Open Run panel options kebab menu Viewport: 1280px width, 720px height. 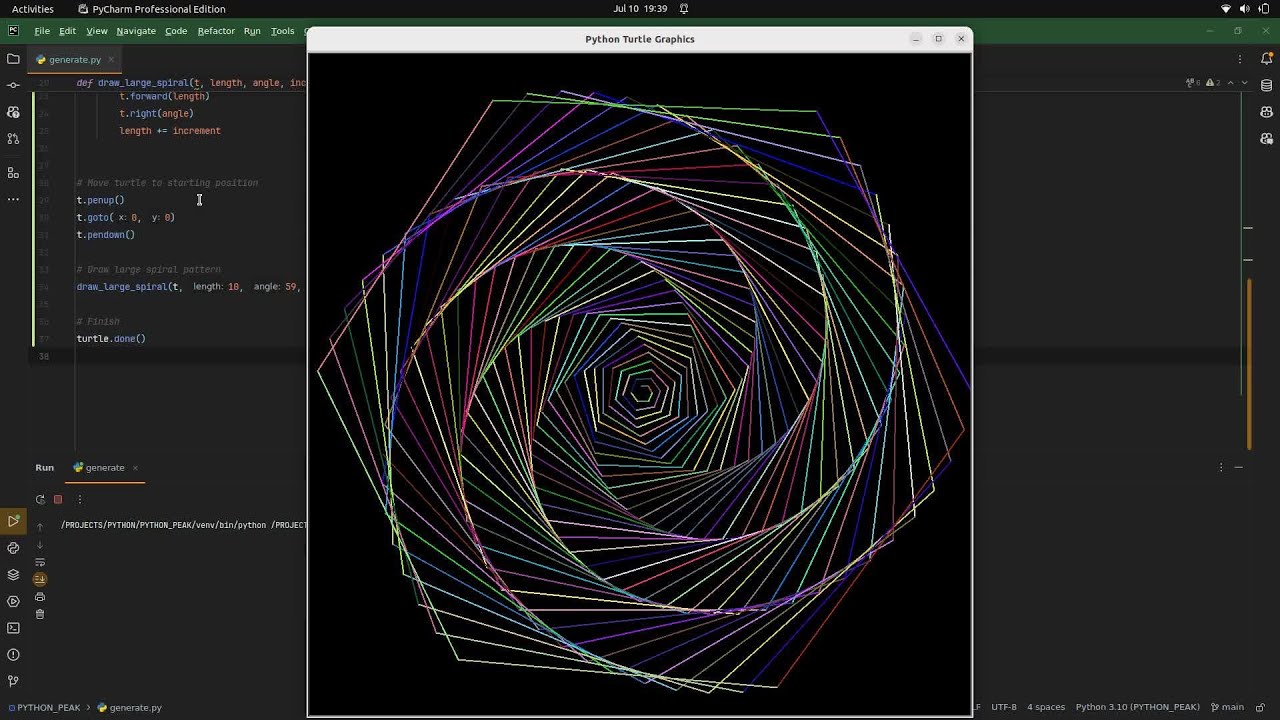coord(1221,467)
